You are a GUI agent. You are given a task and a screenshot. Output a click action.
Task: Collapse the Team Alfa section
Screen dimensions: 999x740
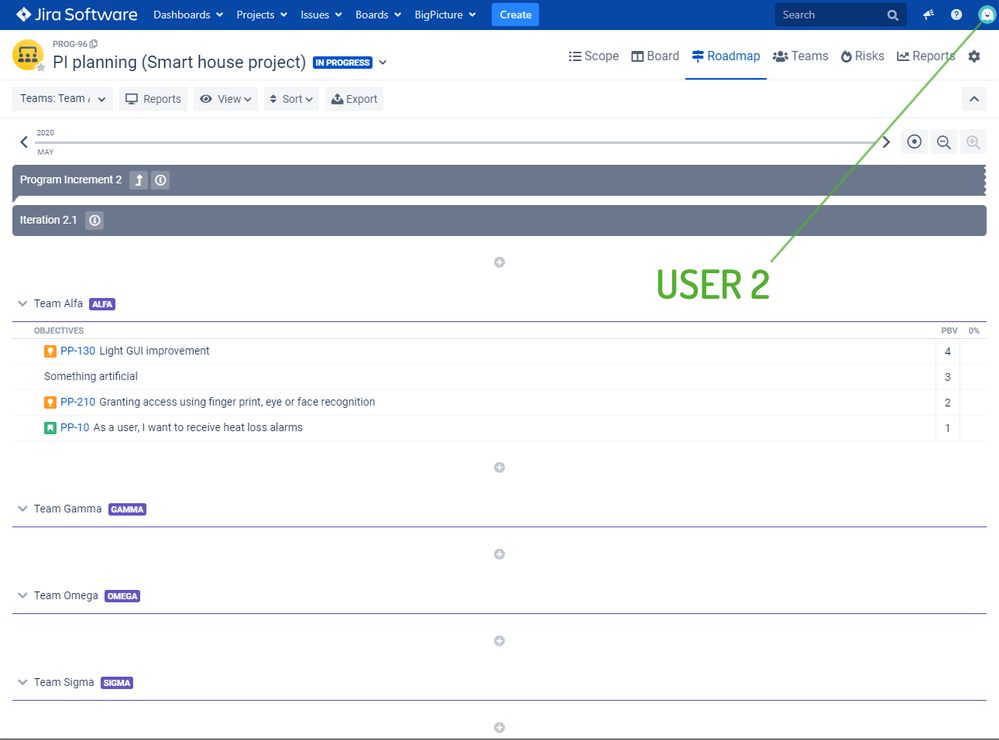[22, 303]
